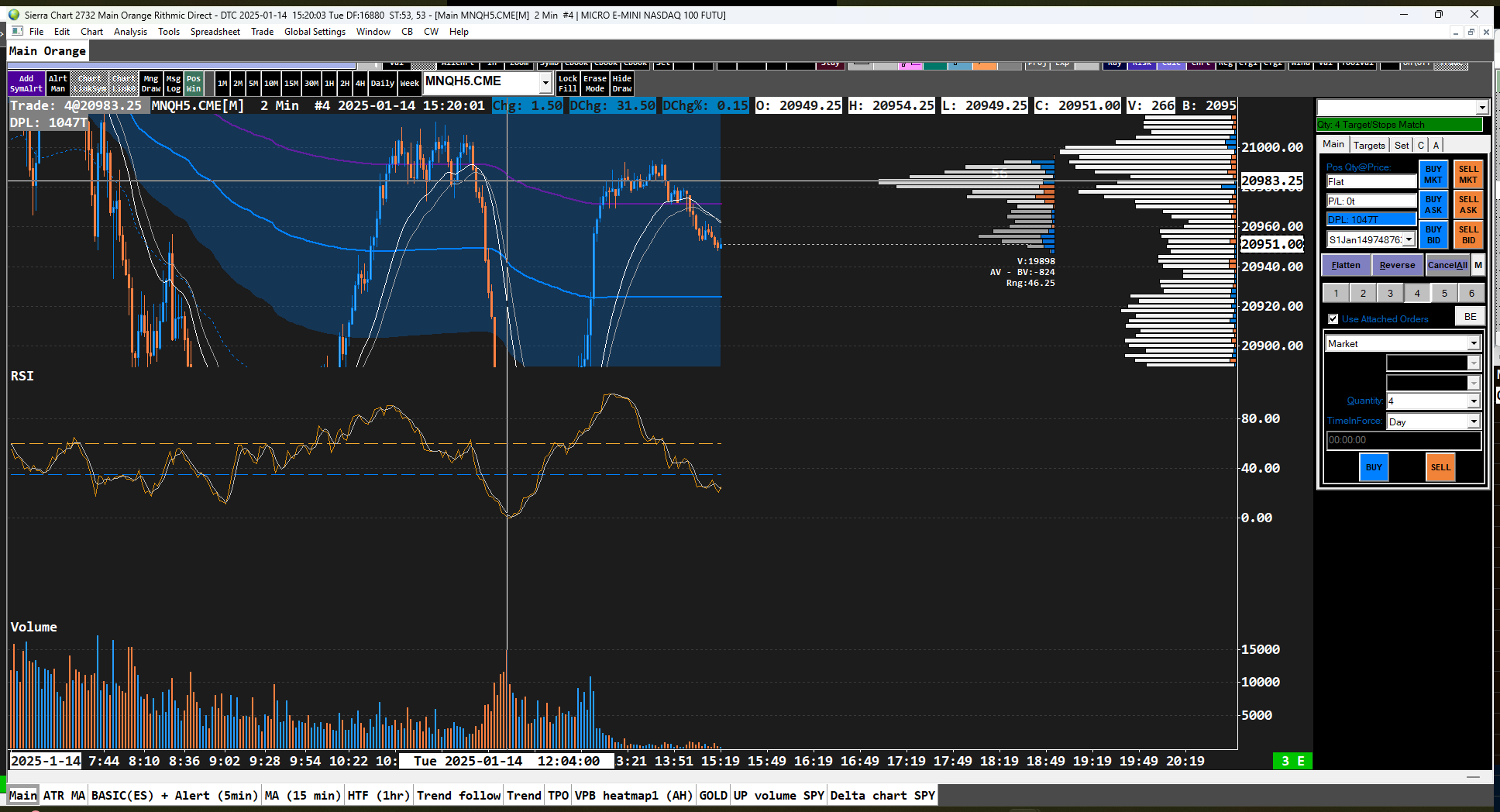1500x812 pixels.
Task: Switch chart to 10M timeframe
Action: pyautogui.click(x=271, y=84)
